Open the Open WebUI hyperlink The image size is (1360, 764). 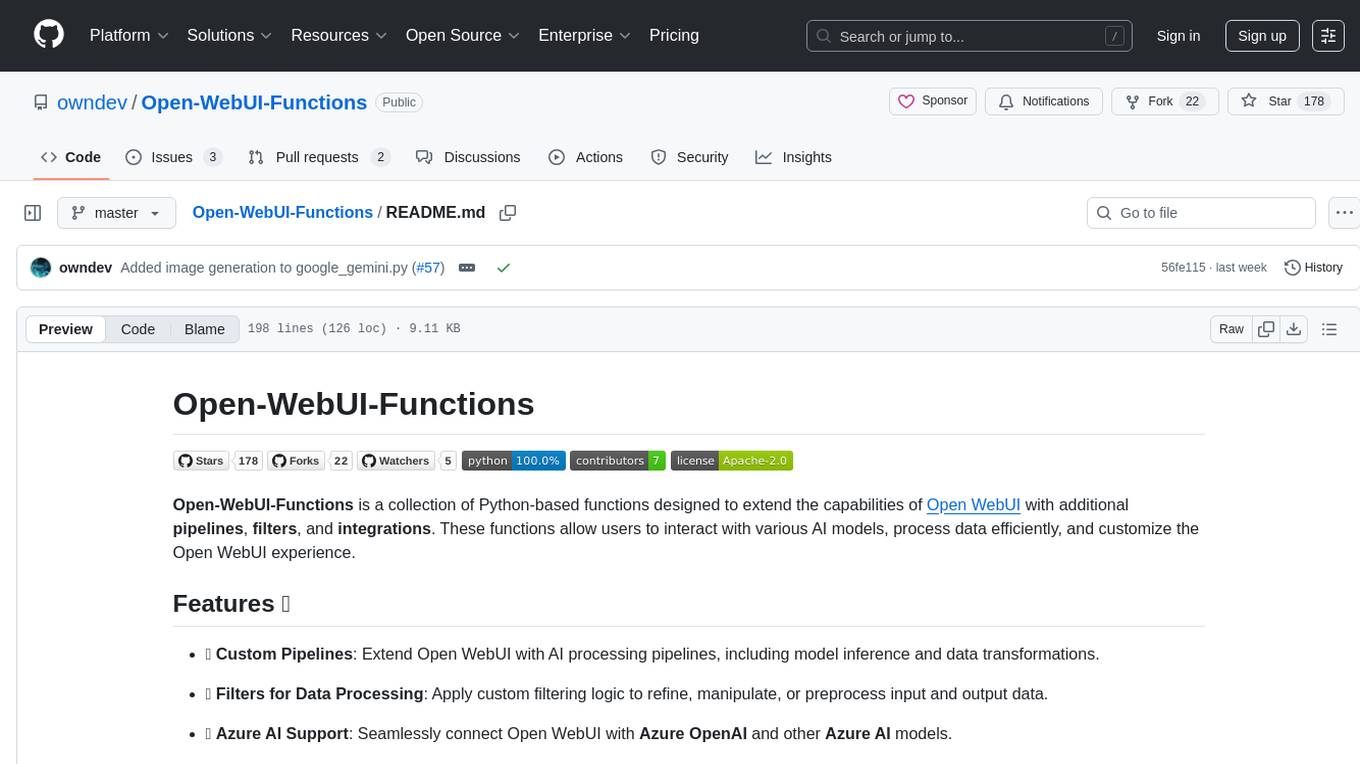(x=973, y=505)
